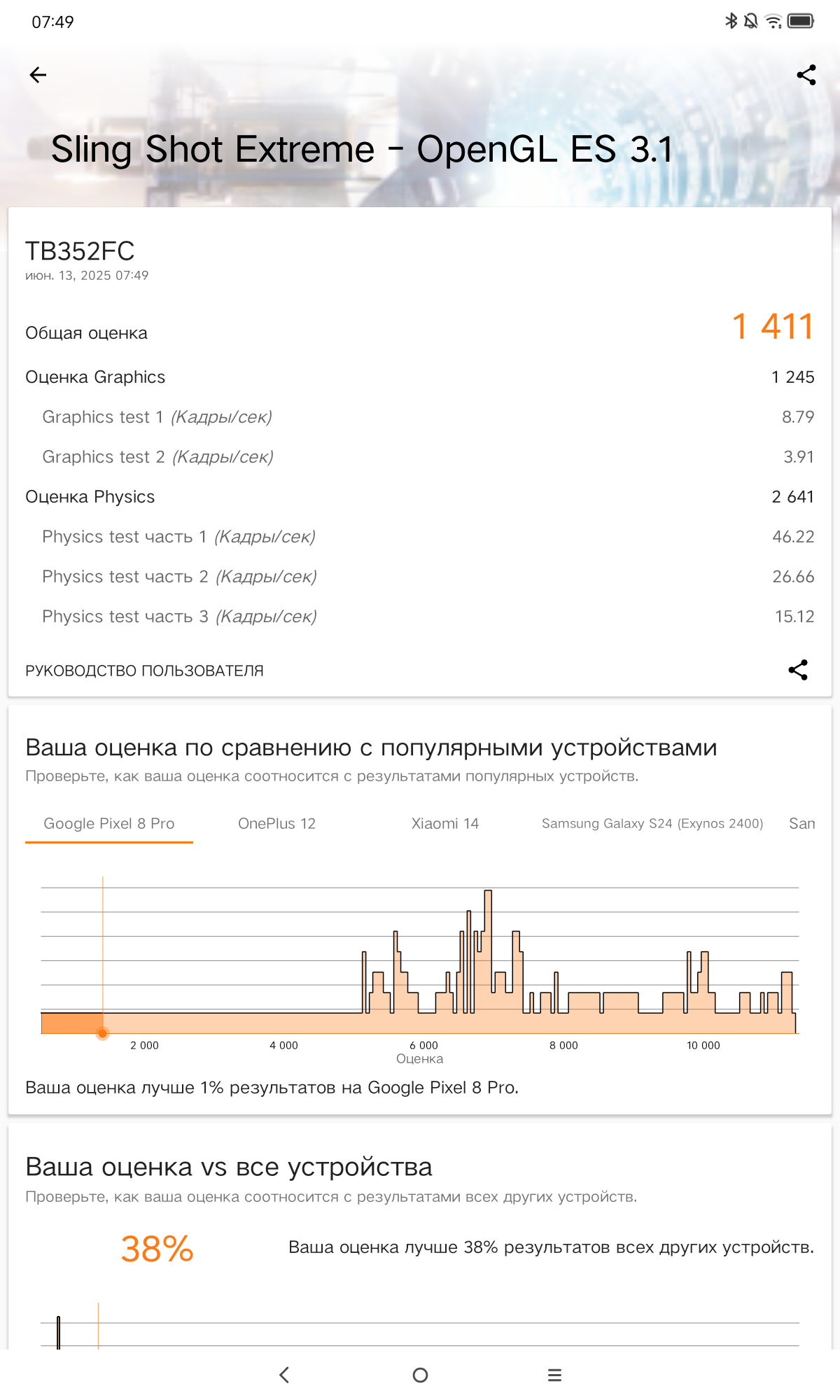
Task: Select Samsung Galaxy S24 (Exynos 2400) tab
Action: tap(652, 824)
